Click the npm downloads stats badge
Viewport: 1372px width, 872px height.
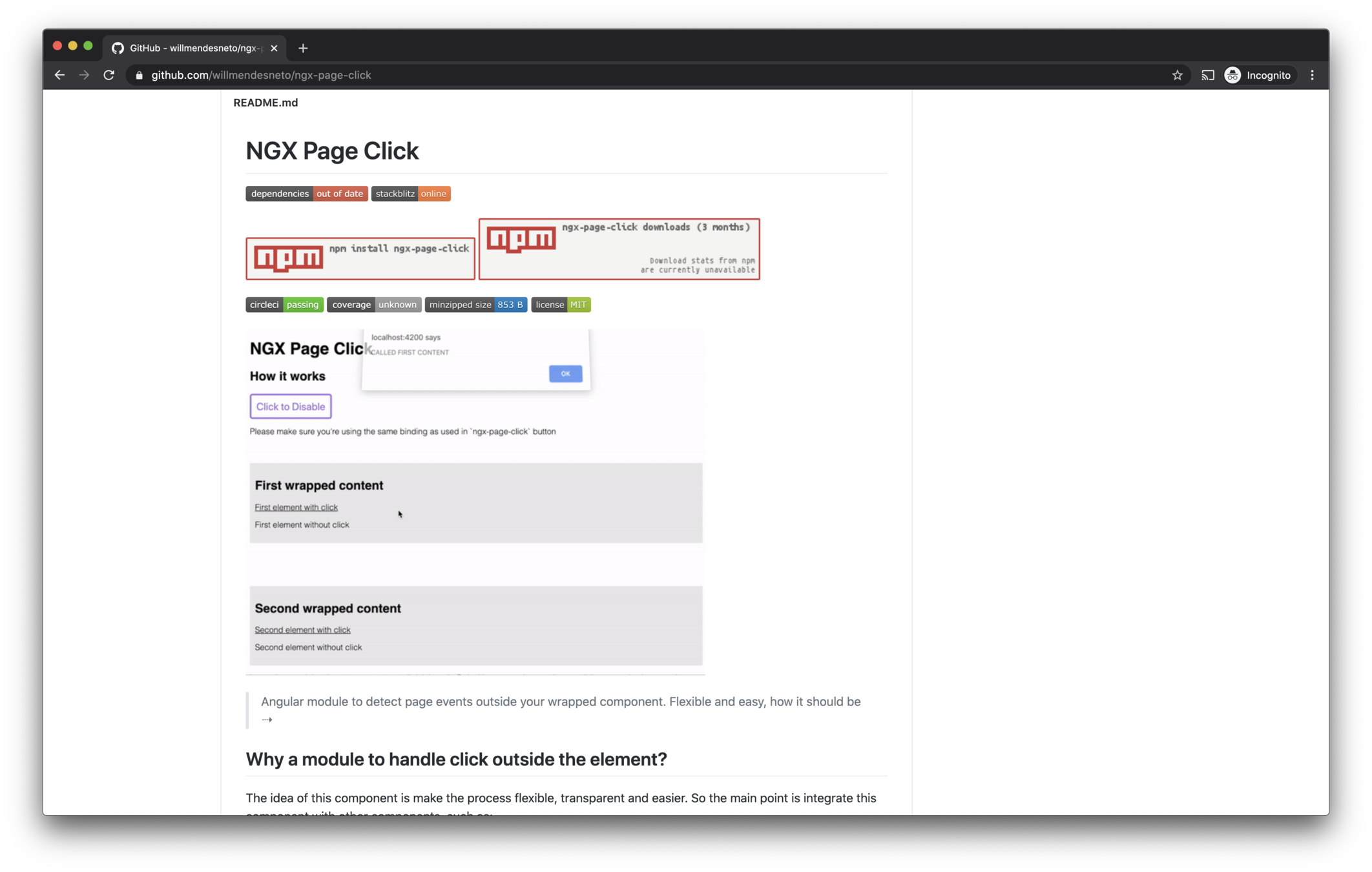click(x=619, y=249)
